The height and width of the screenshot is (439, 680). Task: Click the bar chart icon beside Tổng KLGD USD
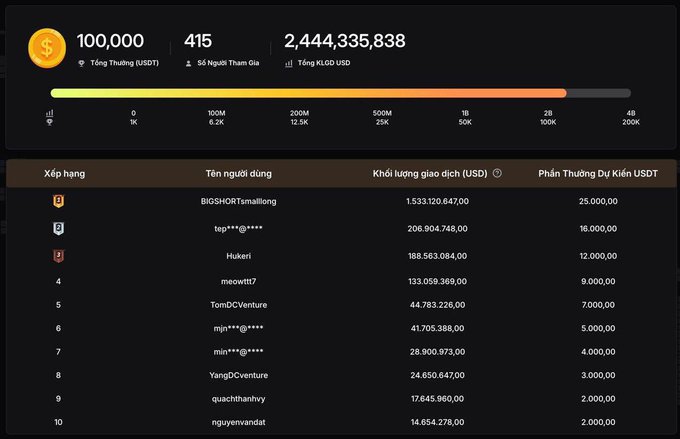coord(289,63)
